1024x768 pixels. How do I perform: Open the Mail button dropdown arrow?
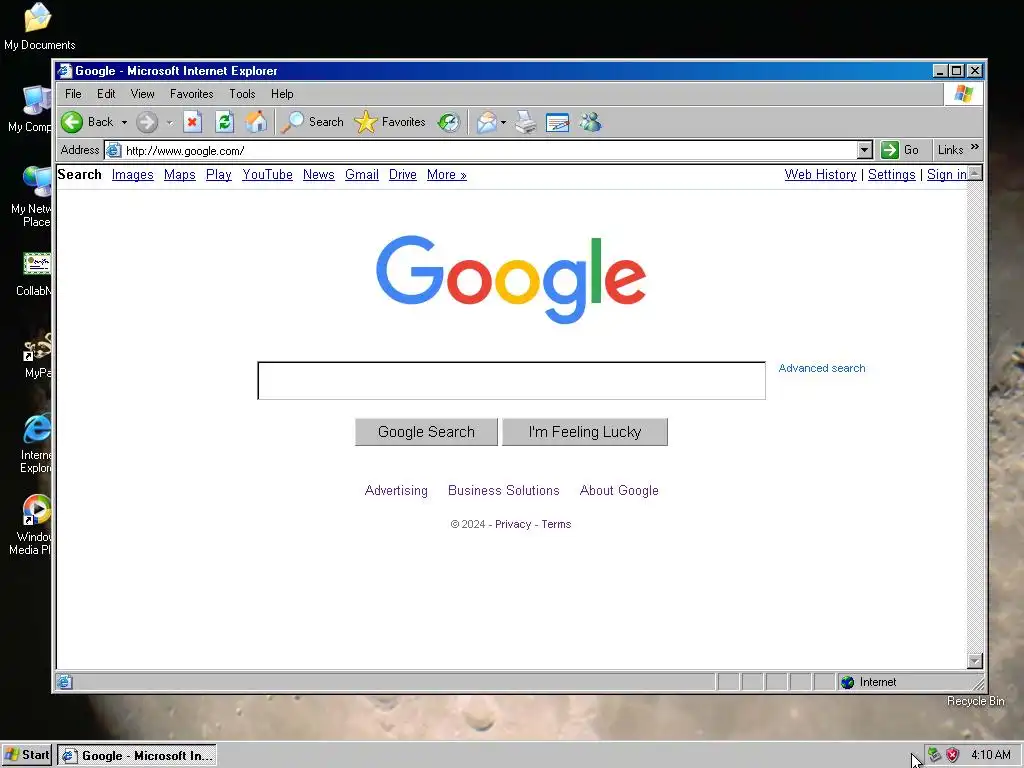(x=504, y=122)
